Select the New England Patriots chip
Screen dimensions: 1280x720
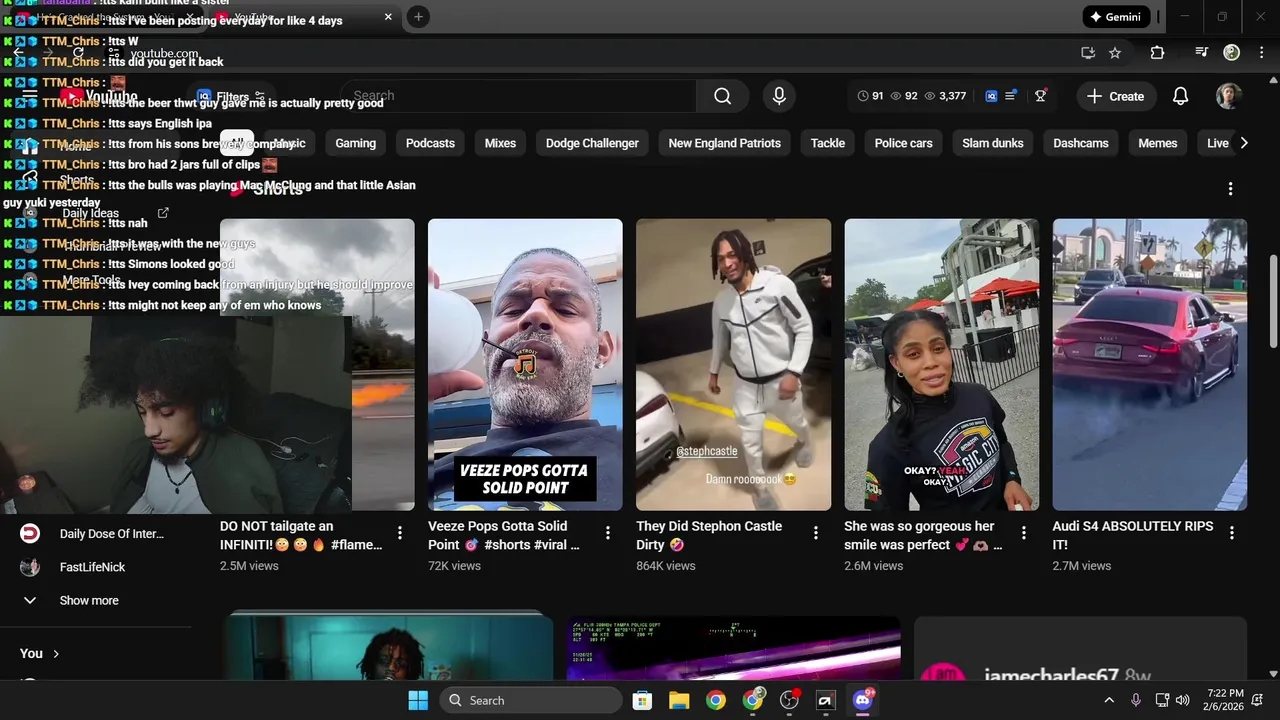(724, 143)
